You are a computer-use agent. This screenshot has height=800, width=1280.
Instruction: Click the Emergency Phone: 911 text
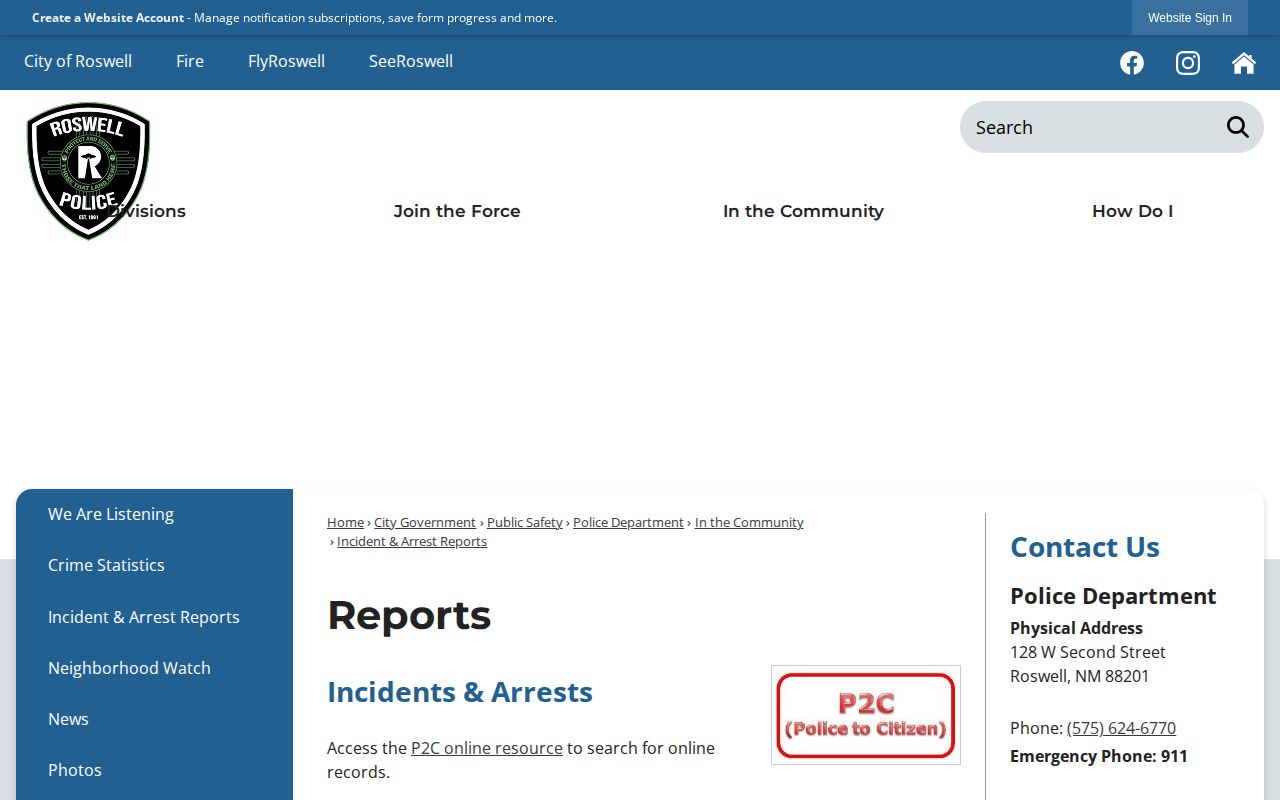click(x=1099, y=756)
